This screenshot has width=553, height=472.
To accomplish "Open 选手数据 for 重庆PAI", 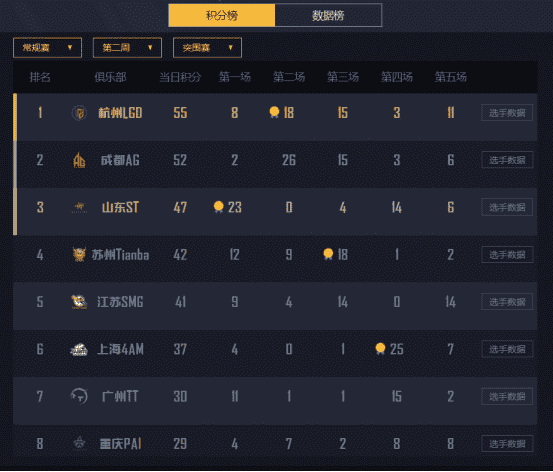I will (507, 444).
